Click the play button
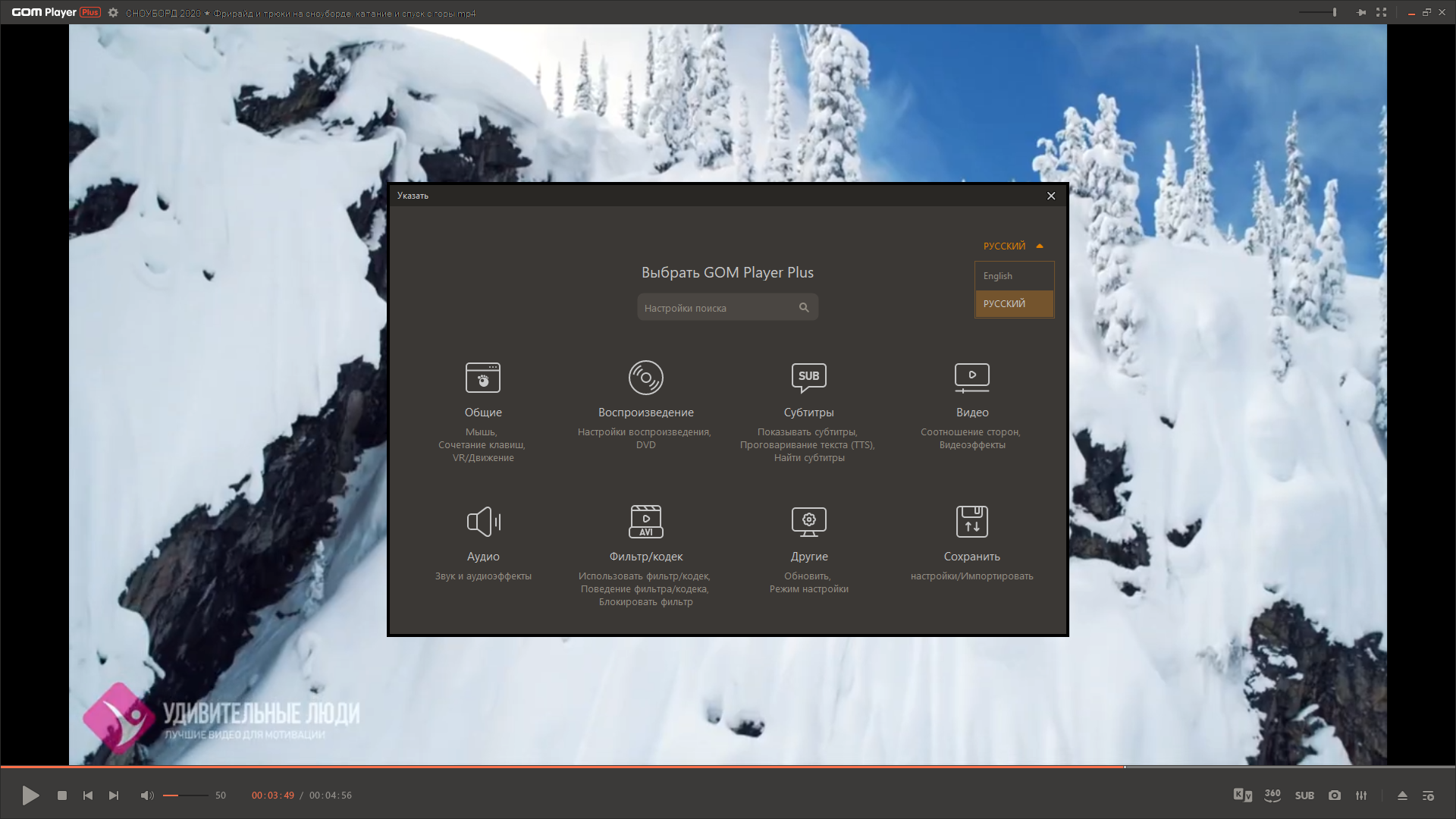The image size is (1456, 819). click(30, 795)
